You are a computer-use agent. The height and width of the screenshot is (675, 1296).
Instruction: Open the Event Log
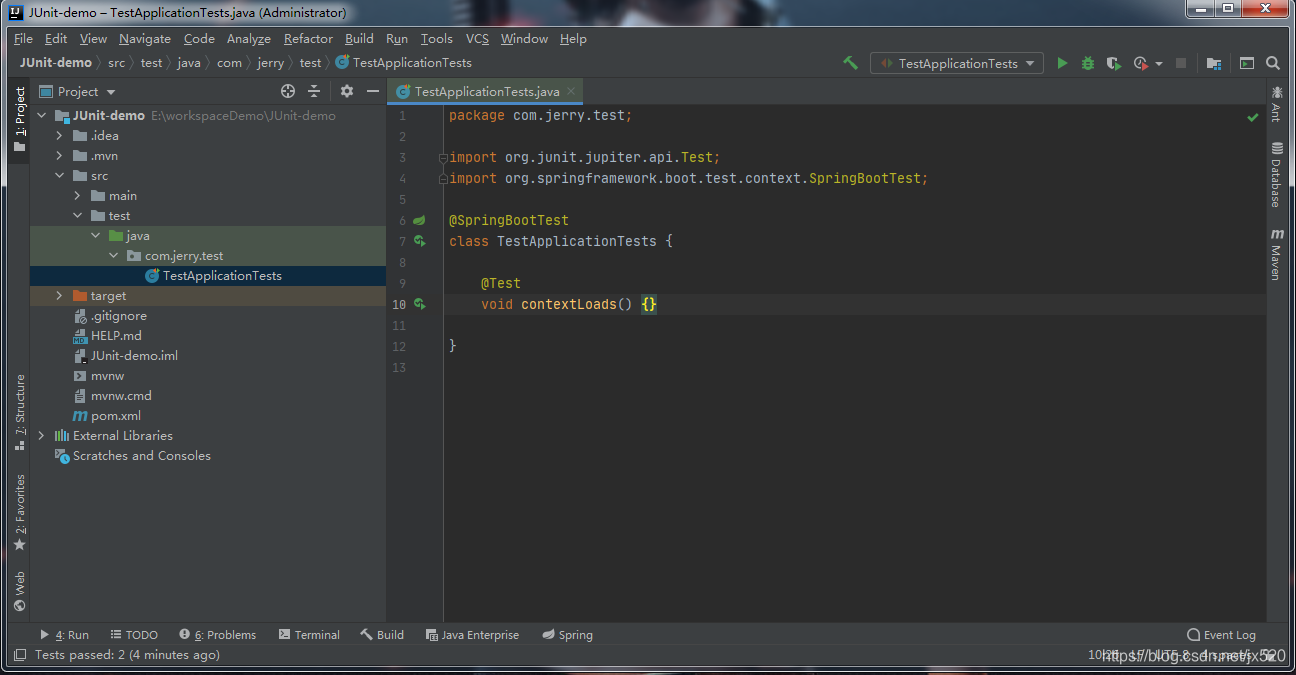click(x=1221, y=635)
